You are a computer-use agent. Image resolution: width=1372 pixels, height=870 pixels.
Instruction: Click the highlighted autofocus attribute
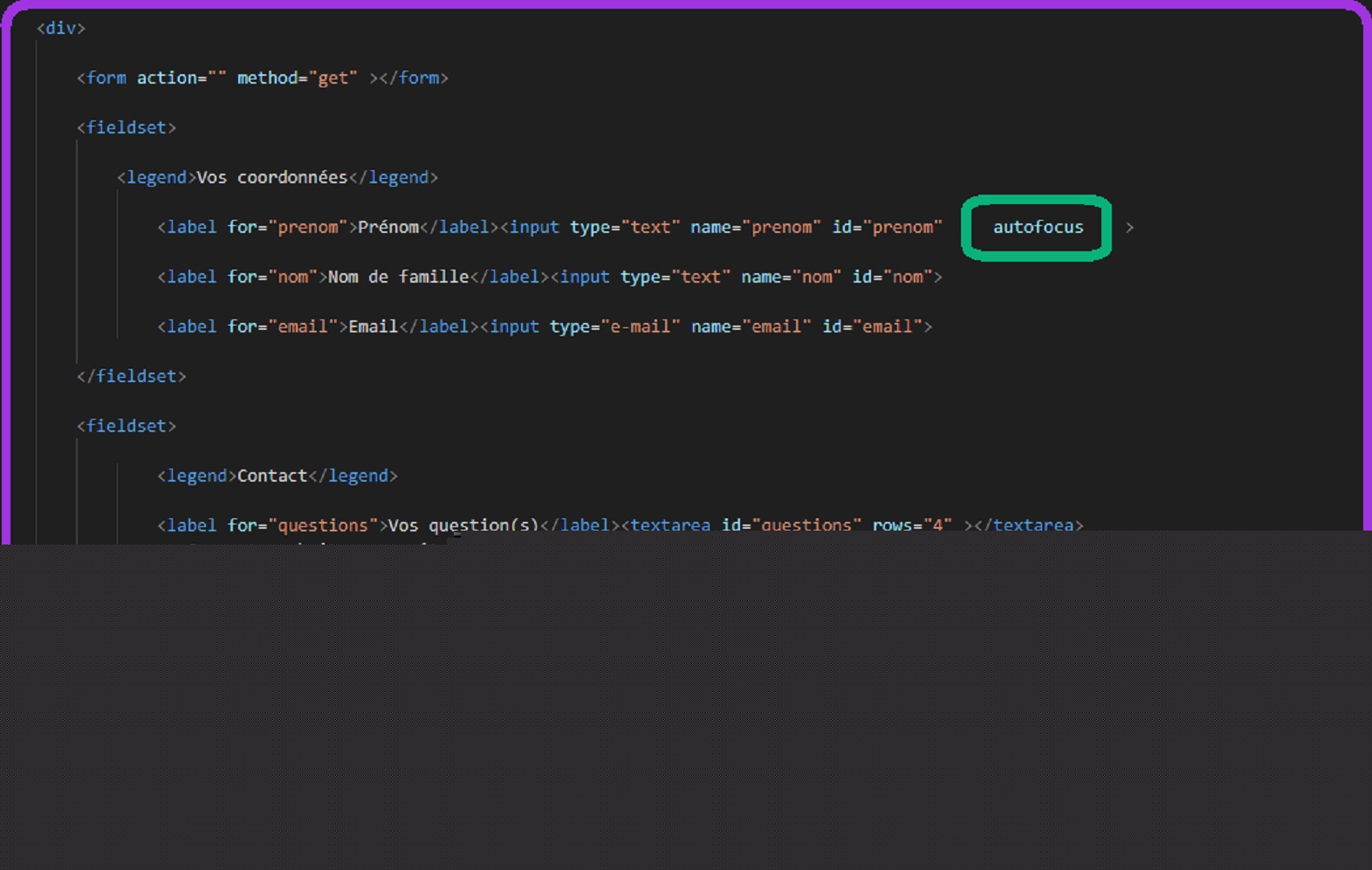[1037, 228]
